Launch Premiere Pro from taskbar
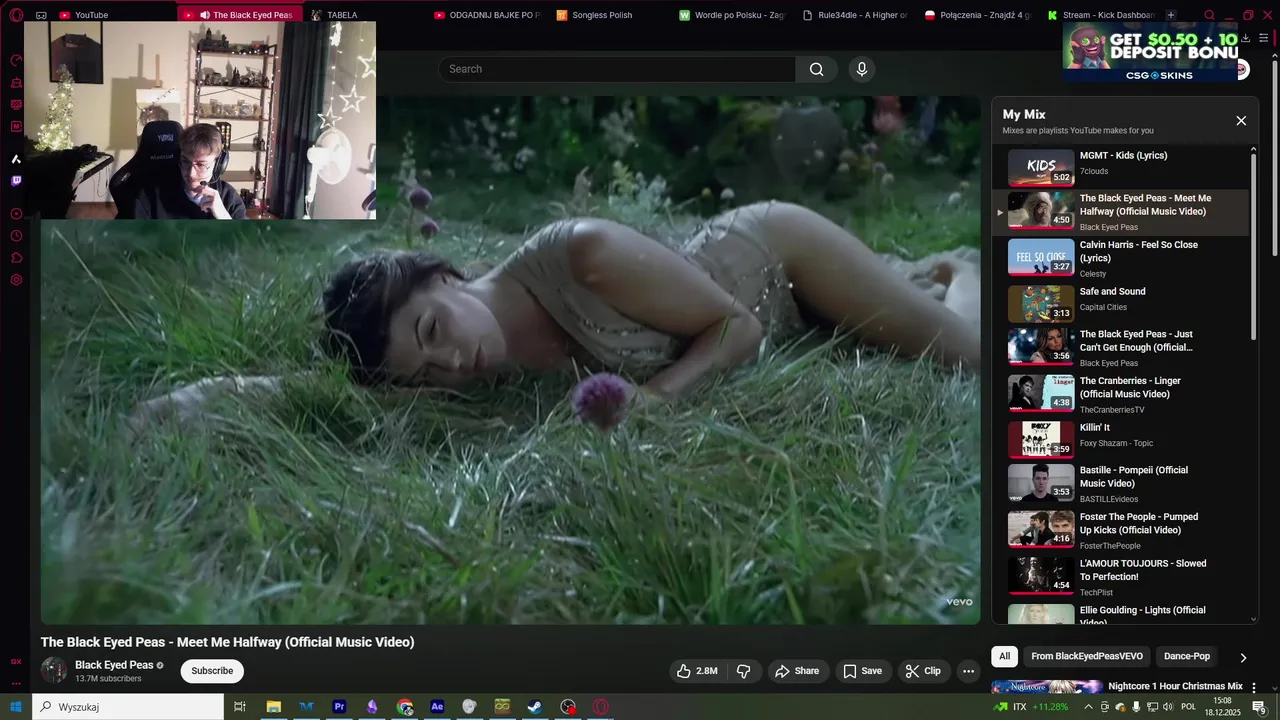This screenshot has width=1280, height=720. 339,707
